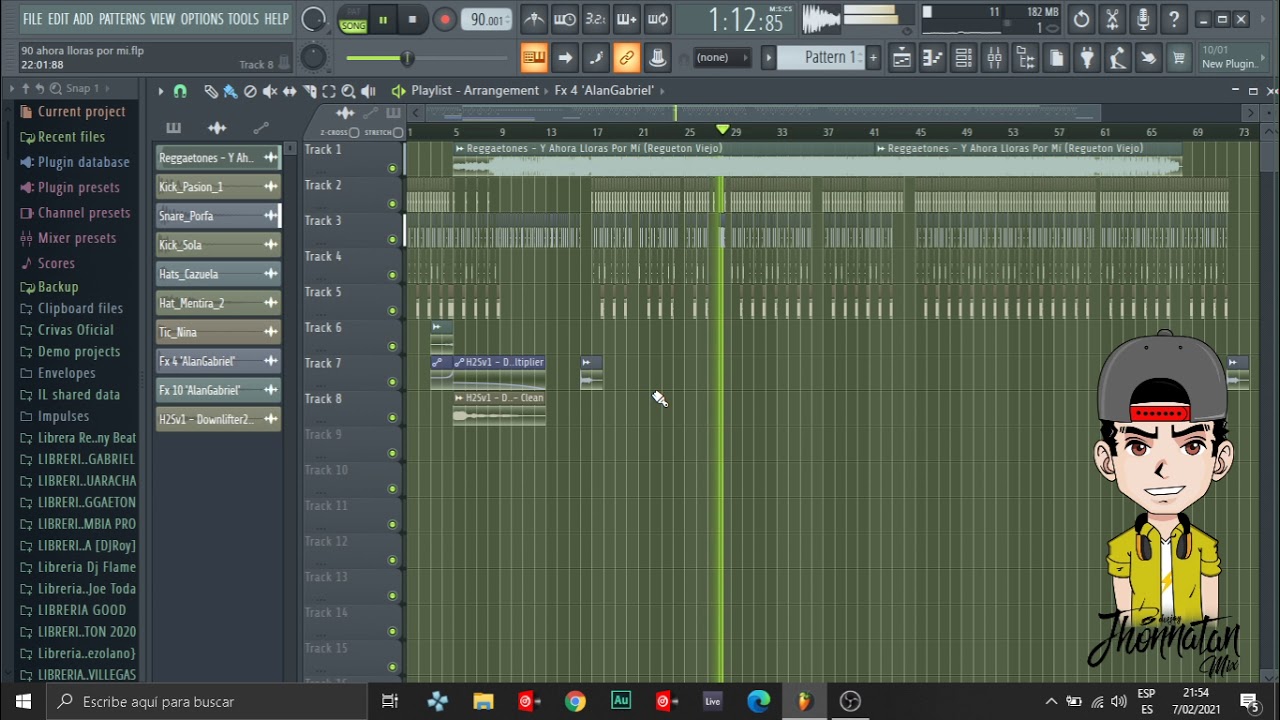Toggle the Playlist snap magnet icon
The image size is (1280, 720).
pos(180,91)
